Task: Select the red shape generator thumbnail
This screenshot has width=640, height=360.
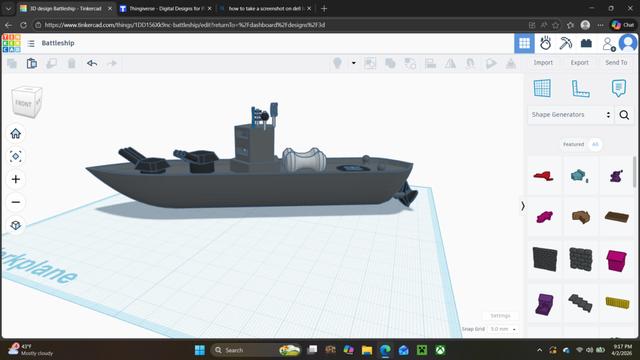Action: click(x=544, y=176)
